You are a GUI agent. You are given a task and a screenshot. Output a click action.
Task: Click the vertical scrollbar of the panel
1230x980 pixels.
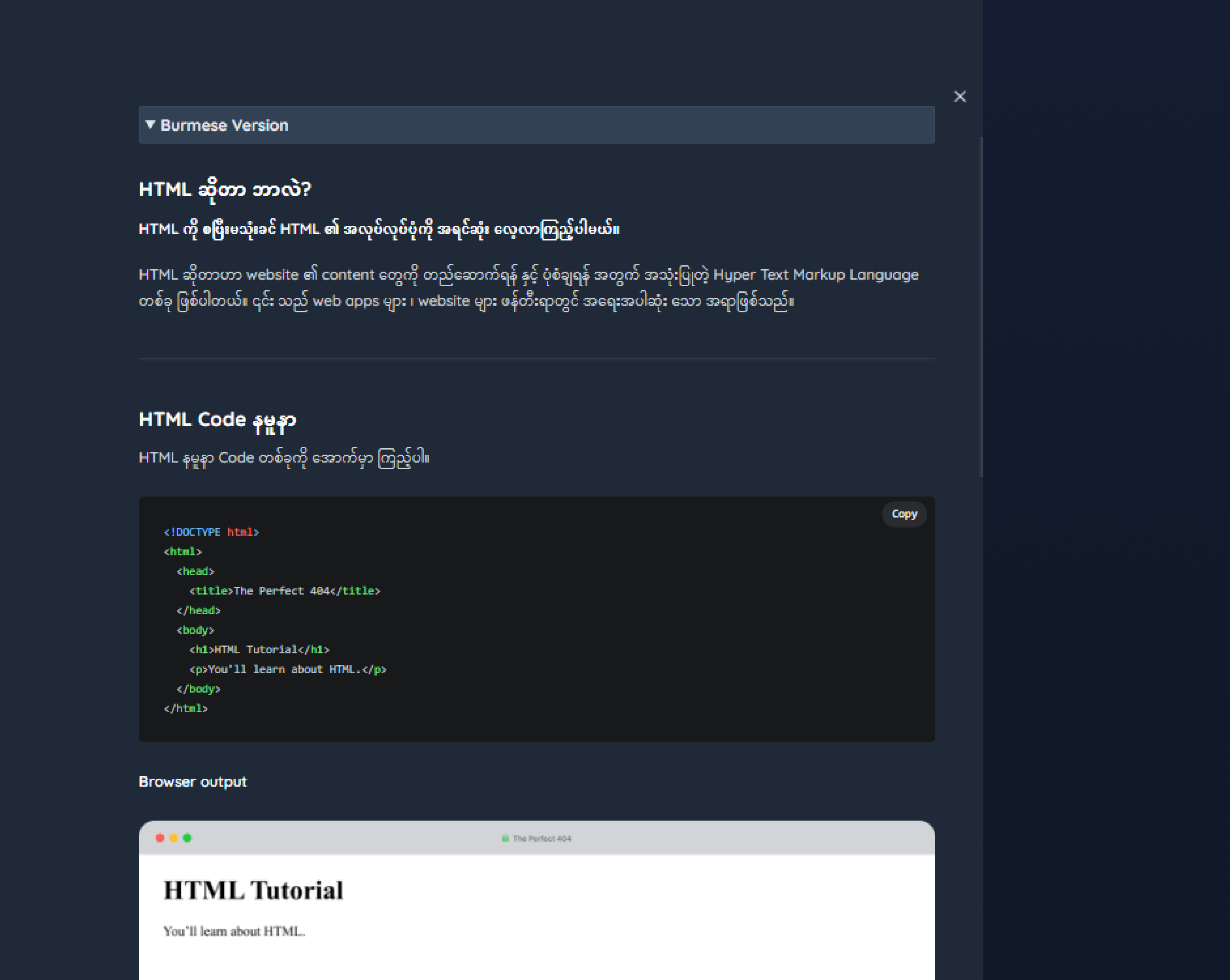(x=981, y=306)
